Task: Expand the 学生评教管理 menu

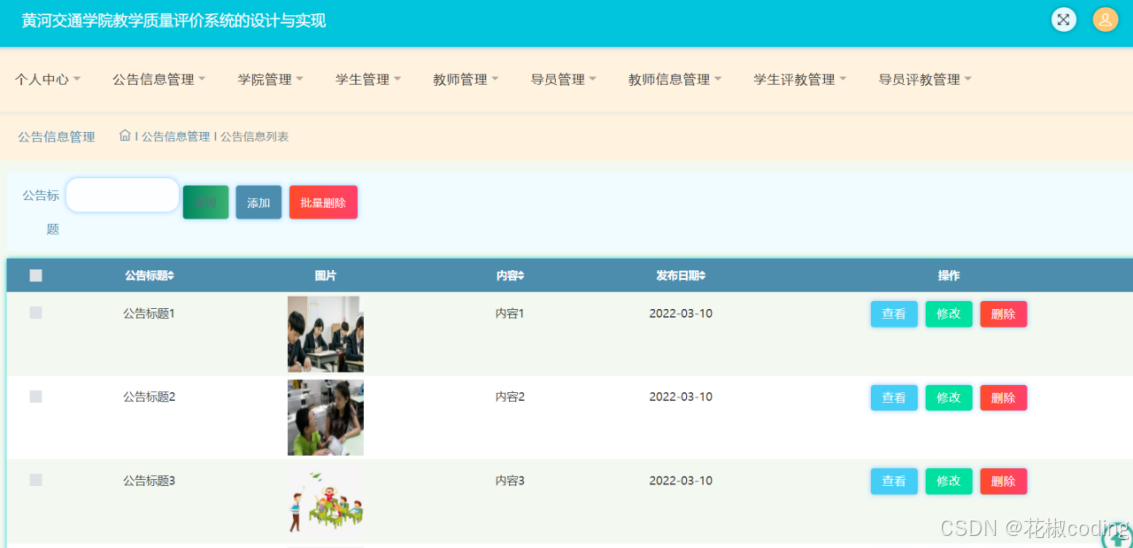Action: point(800,80)
